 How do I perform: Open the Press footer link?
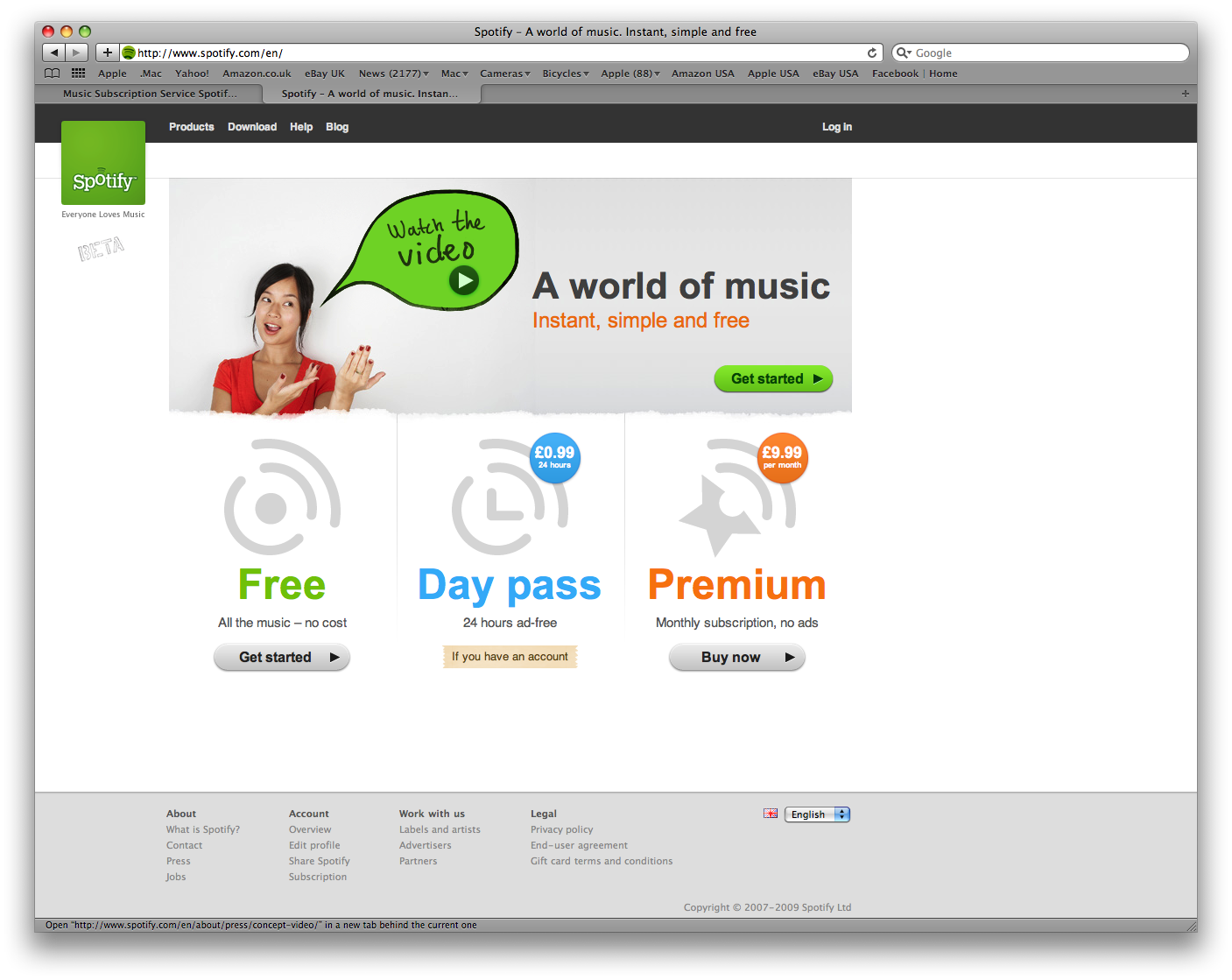[x=178, y=861]
